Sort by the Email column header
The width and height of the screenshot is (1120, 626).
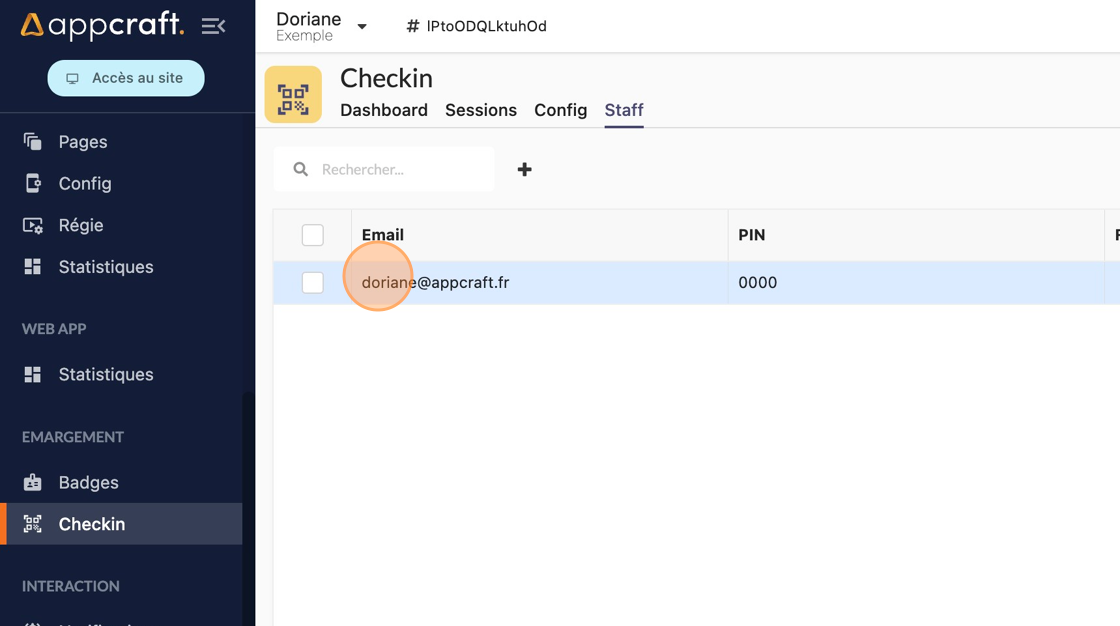[383, 235]
